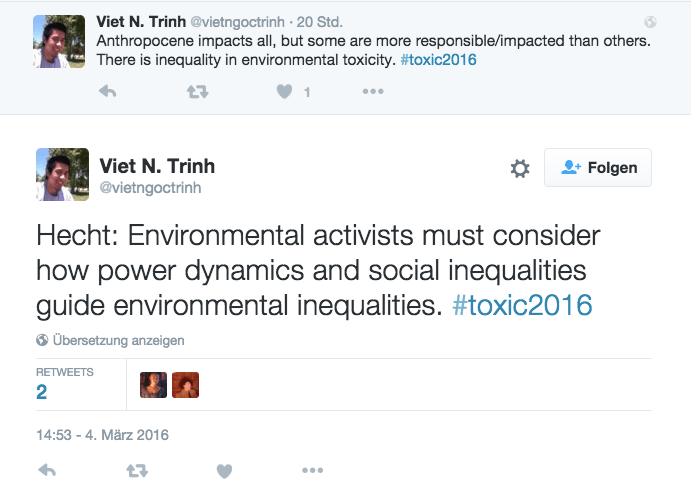Reply to the main Hecht tweet
Screen dimensions: 691x480
click(47, 470)
